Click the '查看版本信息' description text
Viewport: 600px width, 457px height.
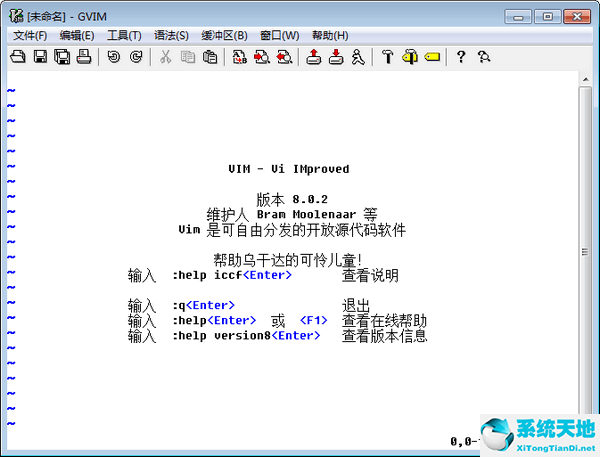tap(384, 336)
